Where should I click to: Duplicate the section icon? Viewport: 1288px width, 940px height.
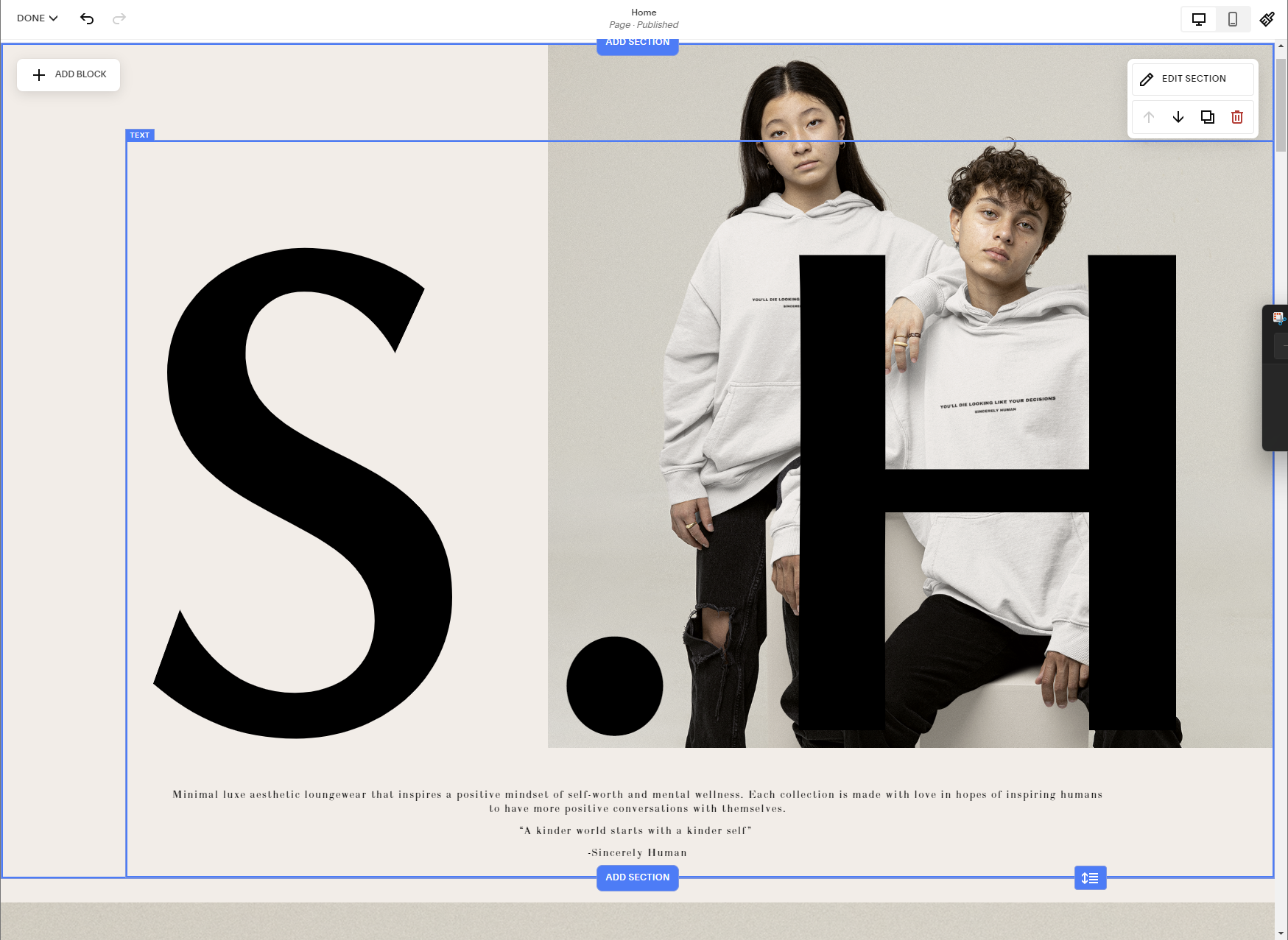click(1208, 117)
